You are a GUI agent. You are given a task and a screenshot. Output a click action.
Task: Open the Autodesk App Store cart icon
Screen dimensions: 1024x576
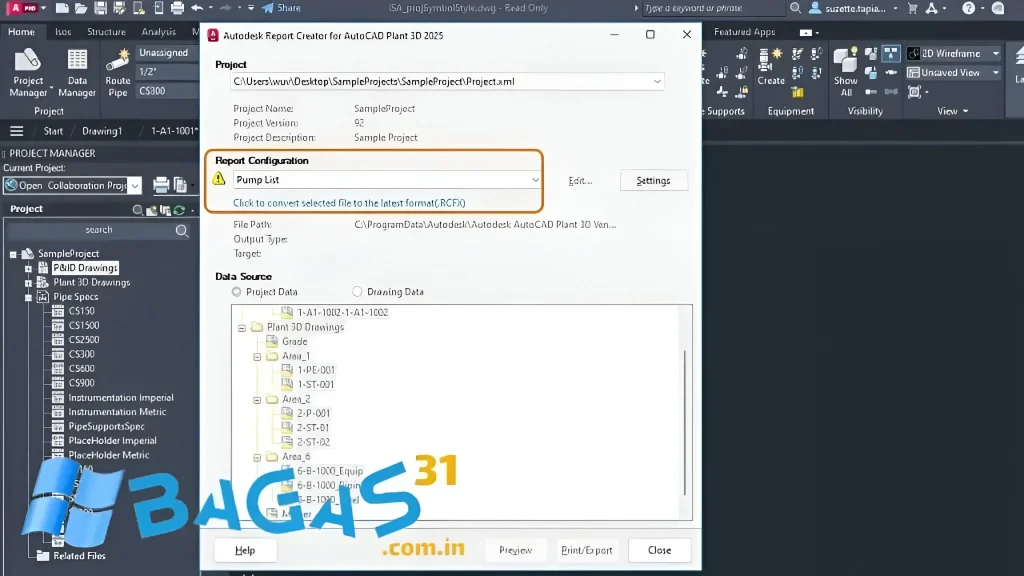(913, 8)
